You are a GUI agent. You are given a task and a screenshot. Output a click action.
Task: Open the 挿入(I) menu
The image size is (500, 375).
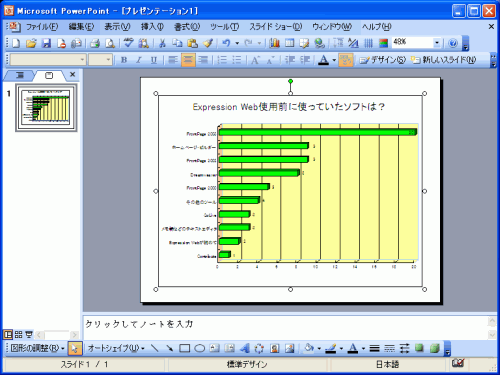pos(152,27)
